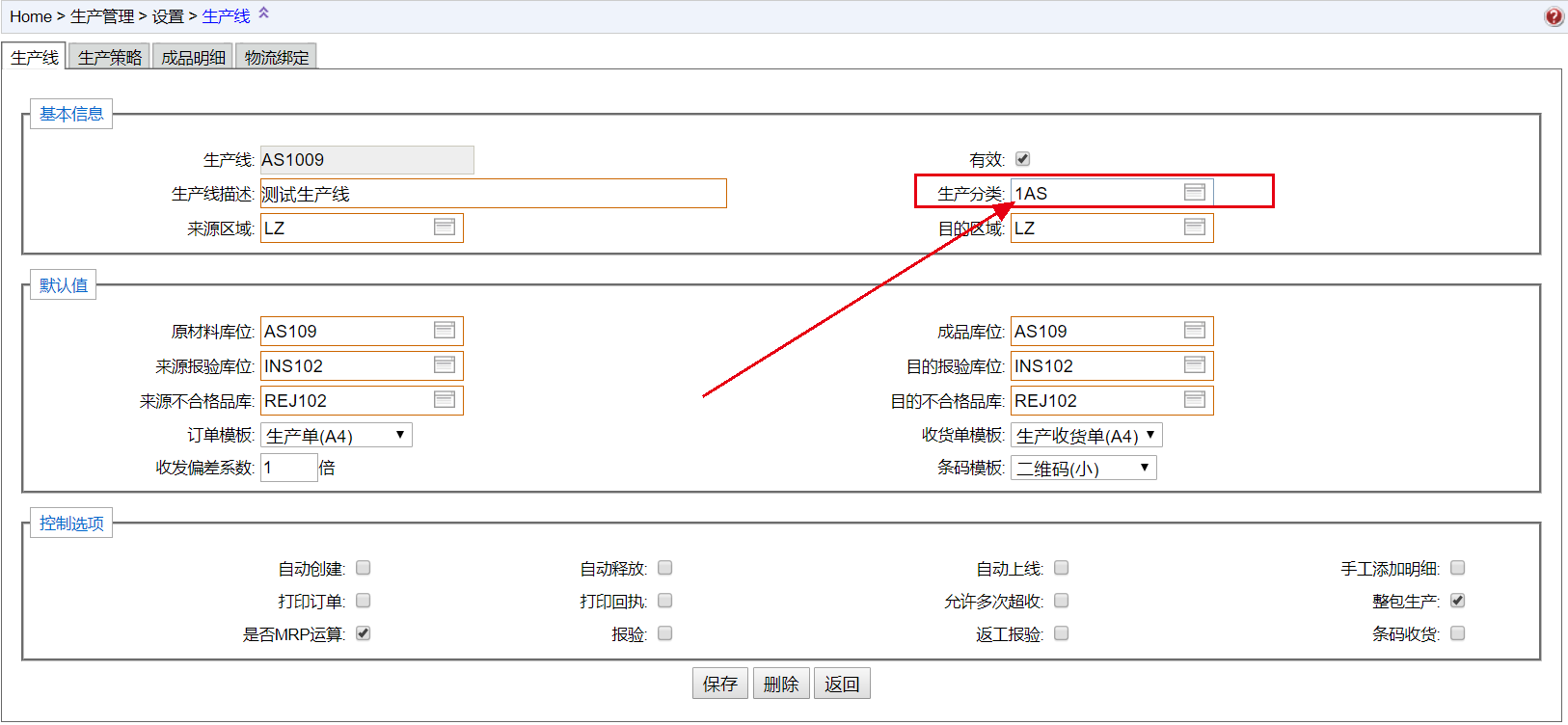This screenshot has width=1568, height=725.
Task: Switch to the 物流绑定 tab
Action: pos(277,57)
